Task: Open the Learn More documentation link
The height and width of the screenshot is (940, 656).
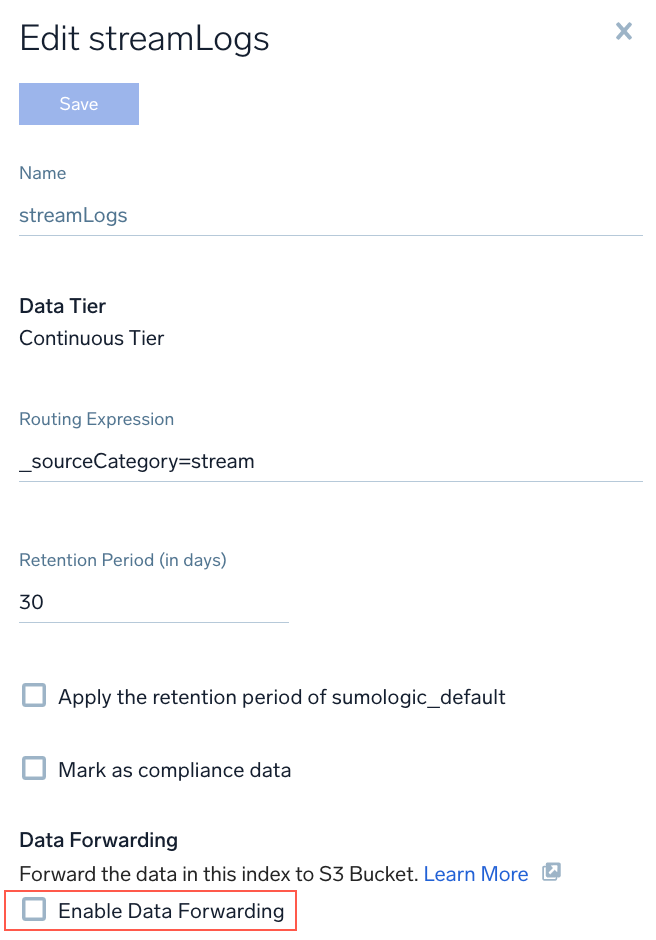Action: 476,873
